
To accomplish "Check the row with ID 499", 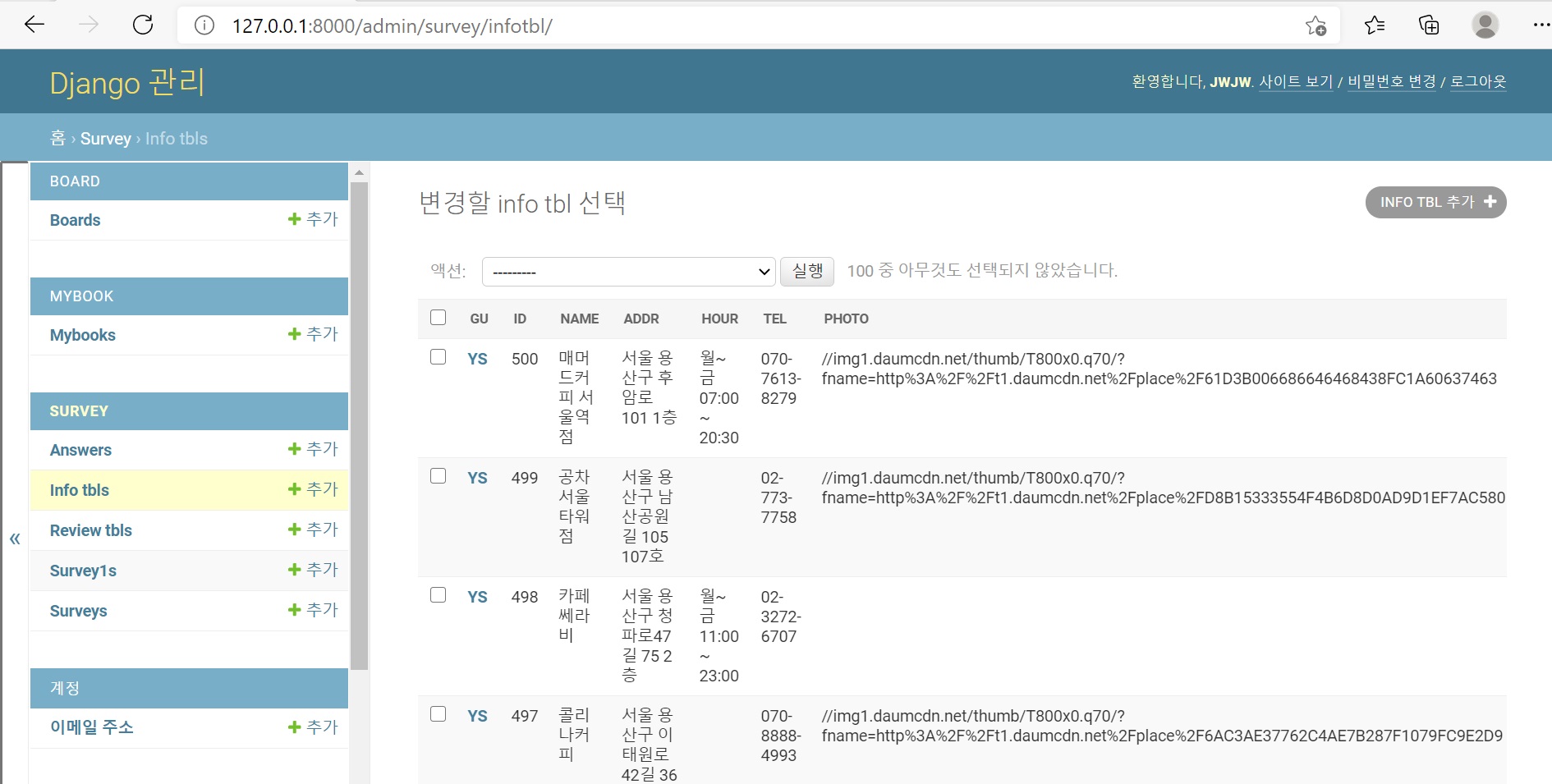I will coord(439,476).
